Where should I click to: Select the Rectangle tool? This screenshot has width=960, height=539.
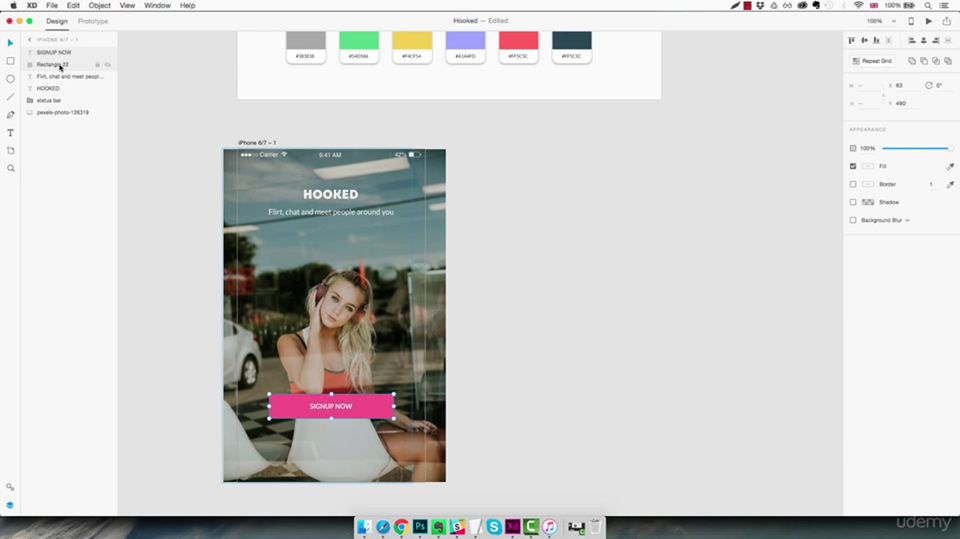11,61
